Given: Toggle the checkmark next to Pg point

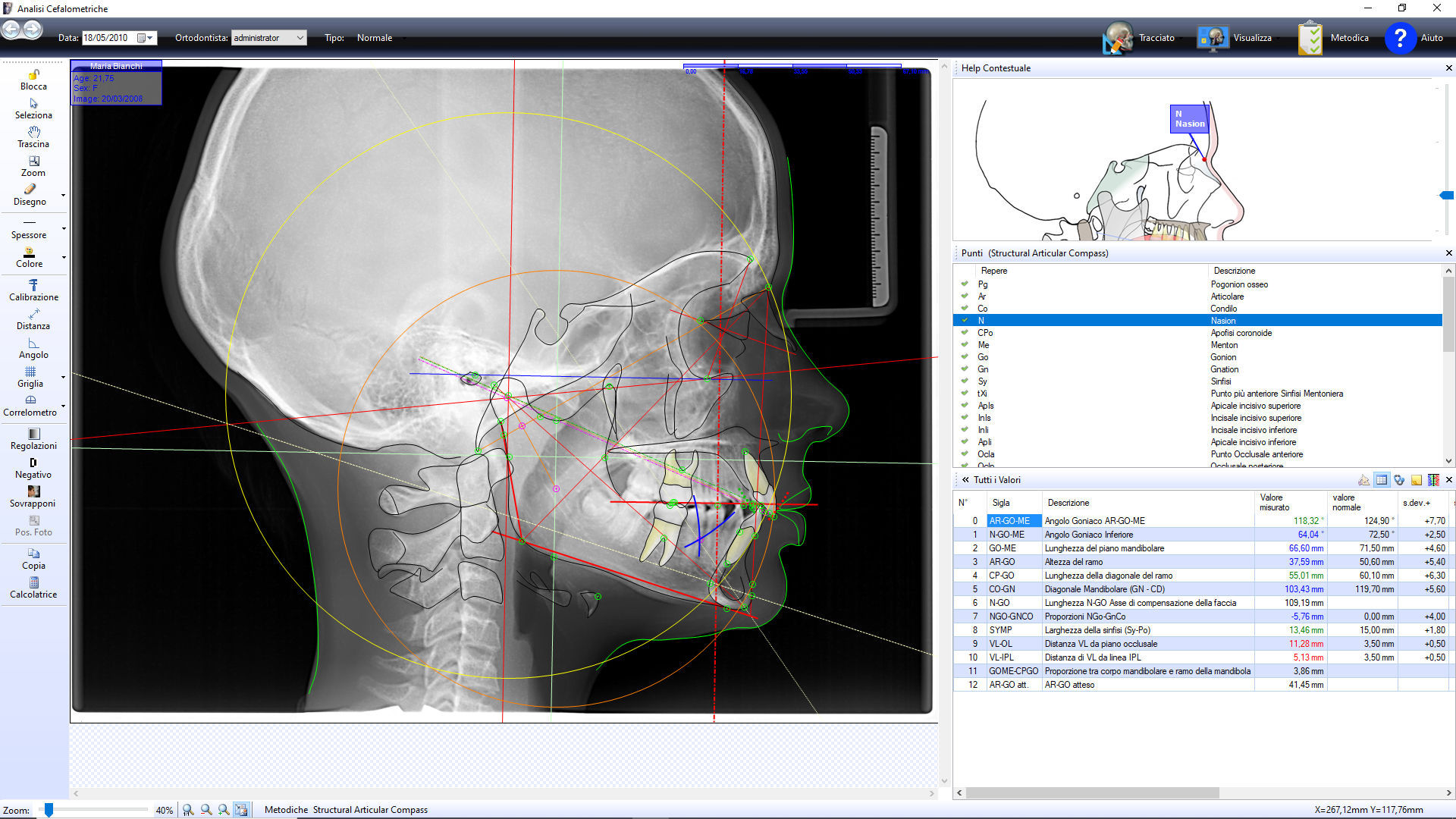Looking at the screenshot, I should tap(965, 284).
